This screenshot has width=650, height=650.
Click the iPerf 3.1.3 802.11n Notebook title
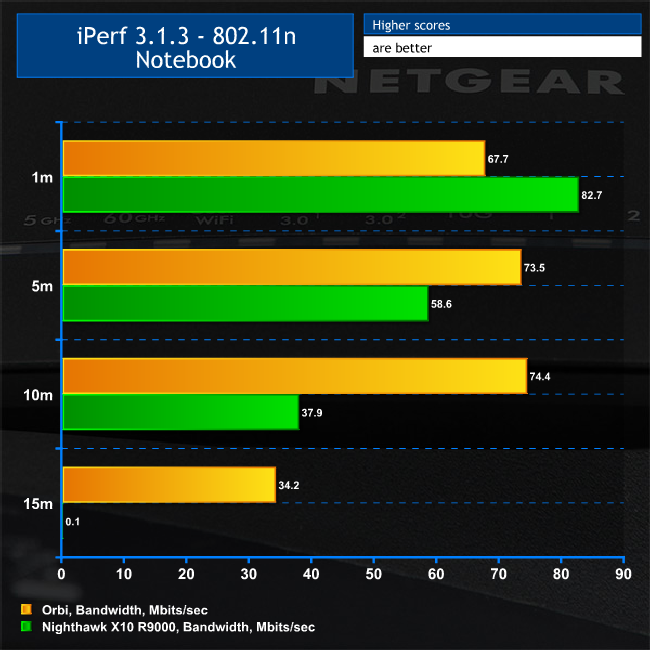pyautogui.click(x=184, y=46)
